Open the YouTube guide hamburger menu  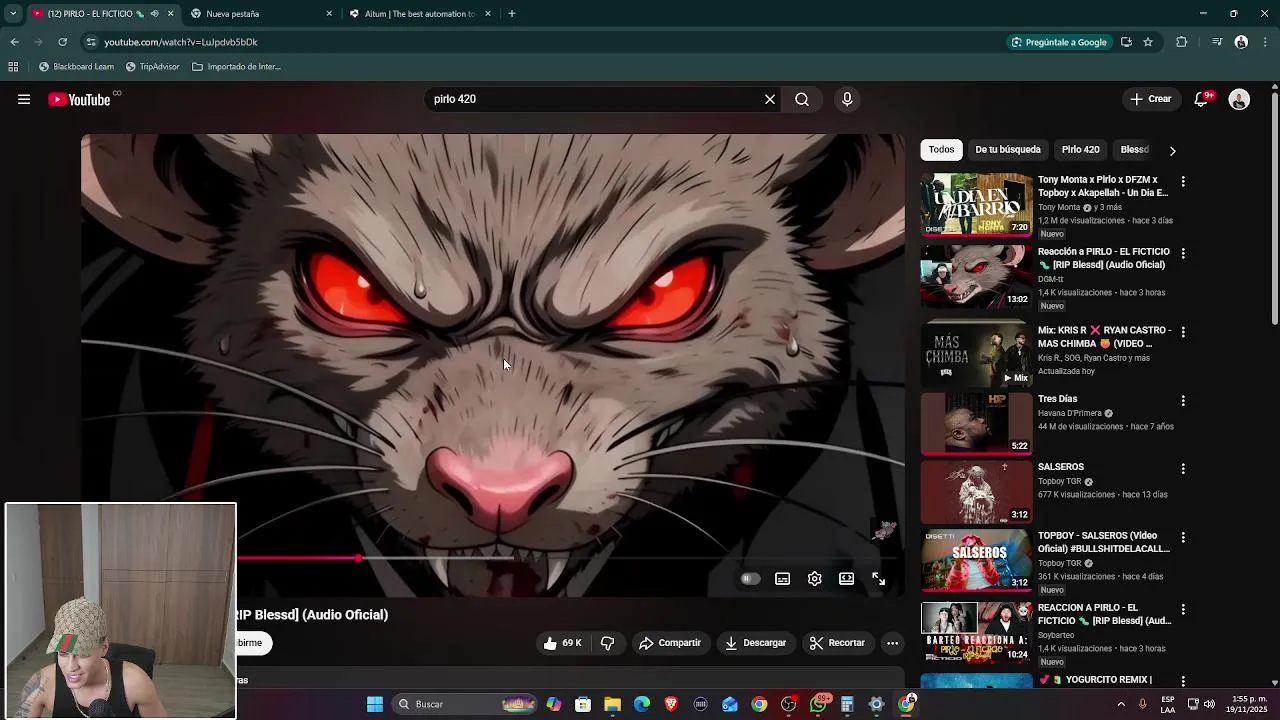24,99
